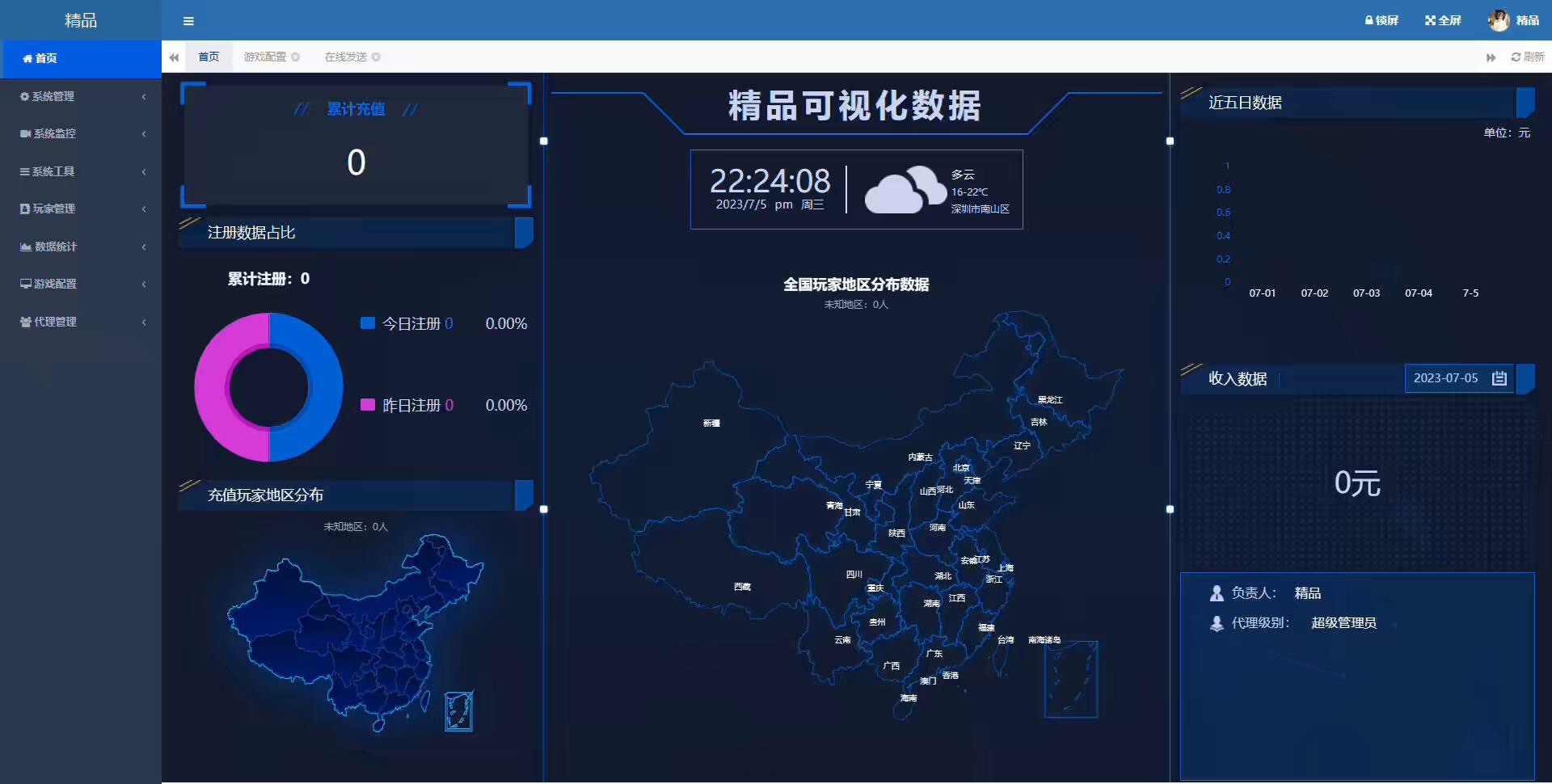Click the weather cloud icon

point(905,190)
